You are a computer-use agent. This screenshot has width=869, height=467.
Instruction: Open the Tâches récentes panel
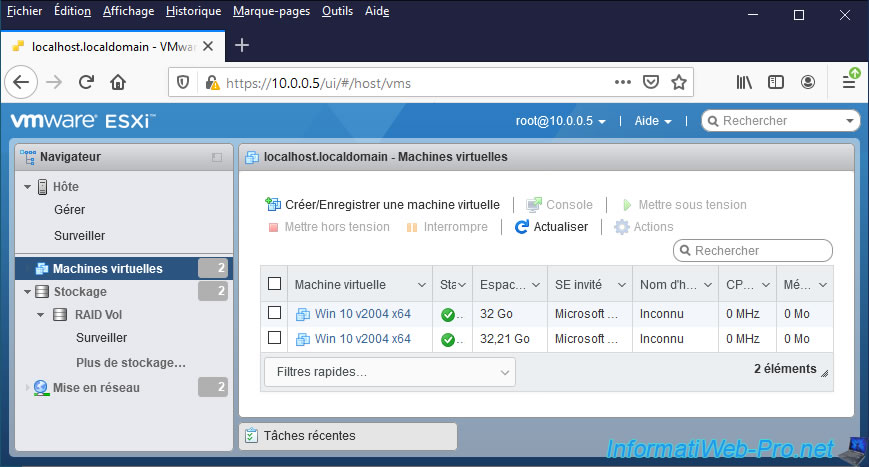tap(348, 436)
